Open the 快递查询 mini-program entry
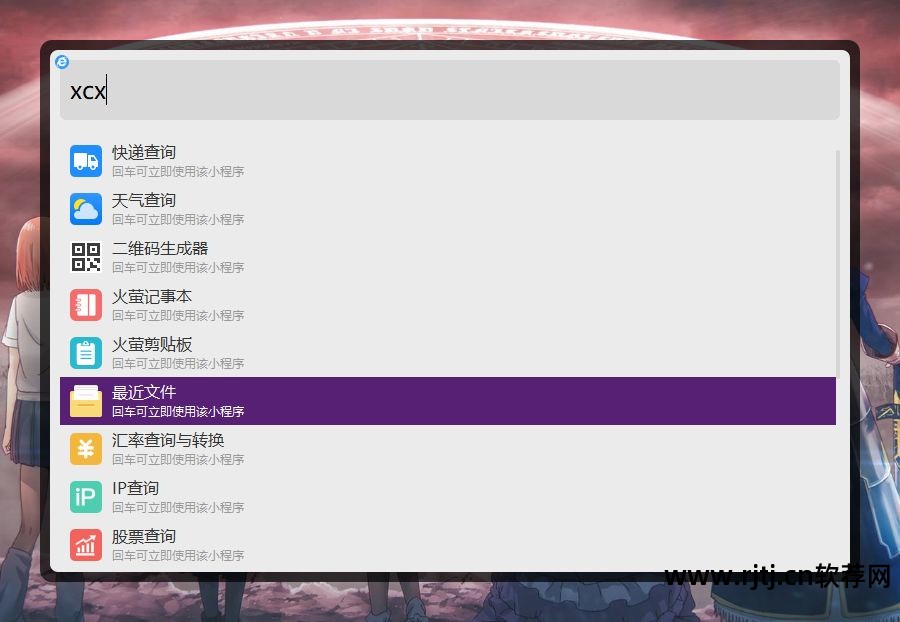900x622 pixels. [x=300, y=160]
